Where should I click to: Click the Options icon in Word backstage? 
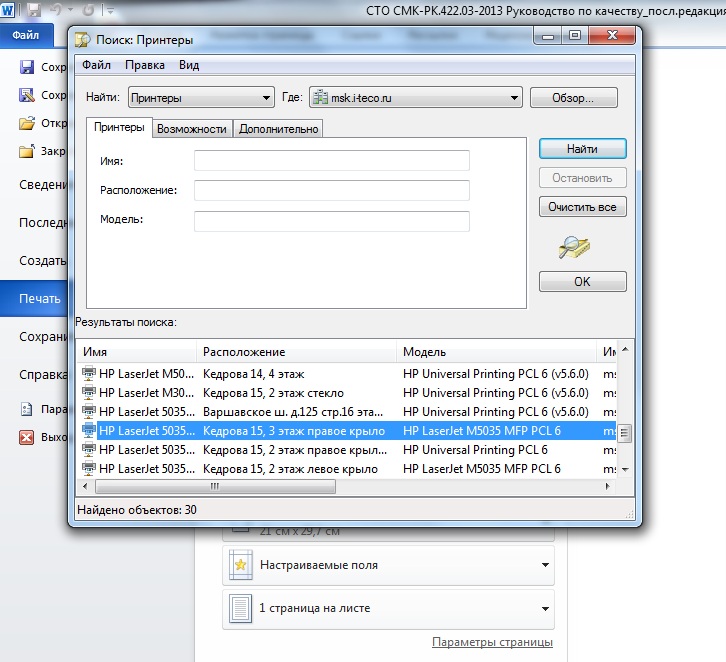click(x=26, y=409)
